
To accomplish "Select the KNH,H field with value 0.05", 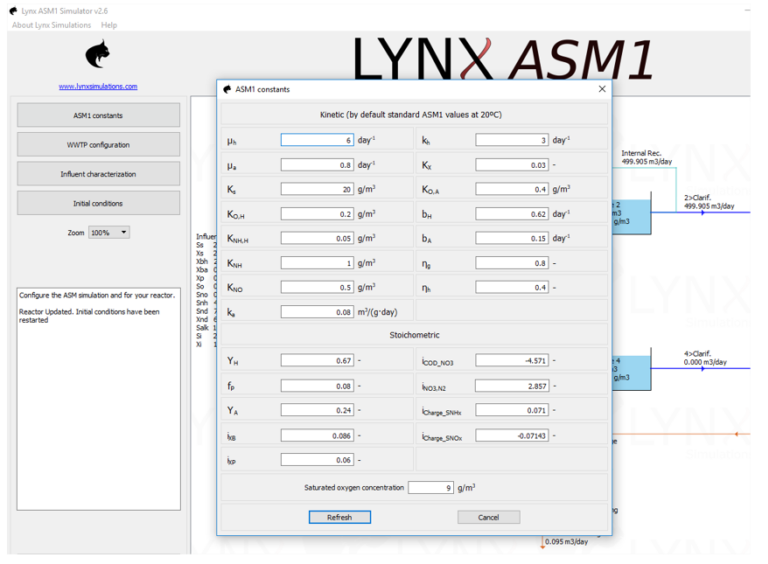I will pos(317,238).
